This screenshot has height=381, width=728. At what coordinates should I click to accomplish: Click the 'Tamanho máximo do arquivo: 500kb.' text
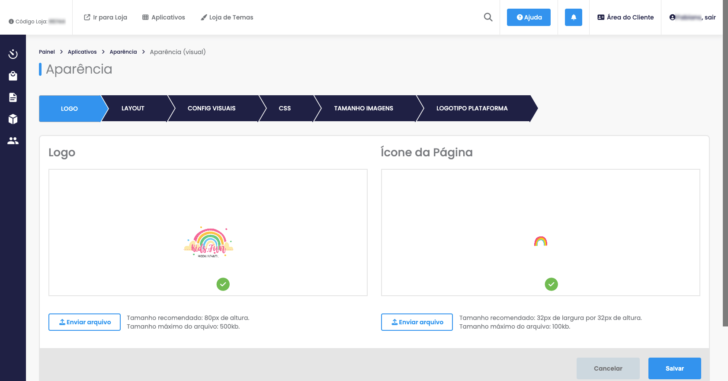coord(183,327)
